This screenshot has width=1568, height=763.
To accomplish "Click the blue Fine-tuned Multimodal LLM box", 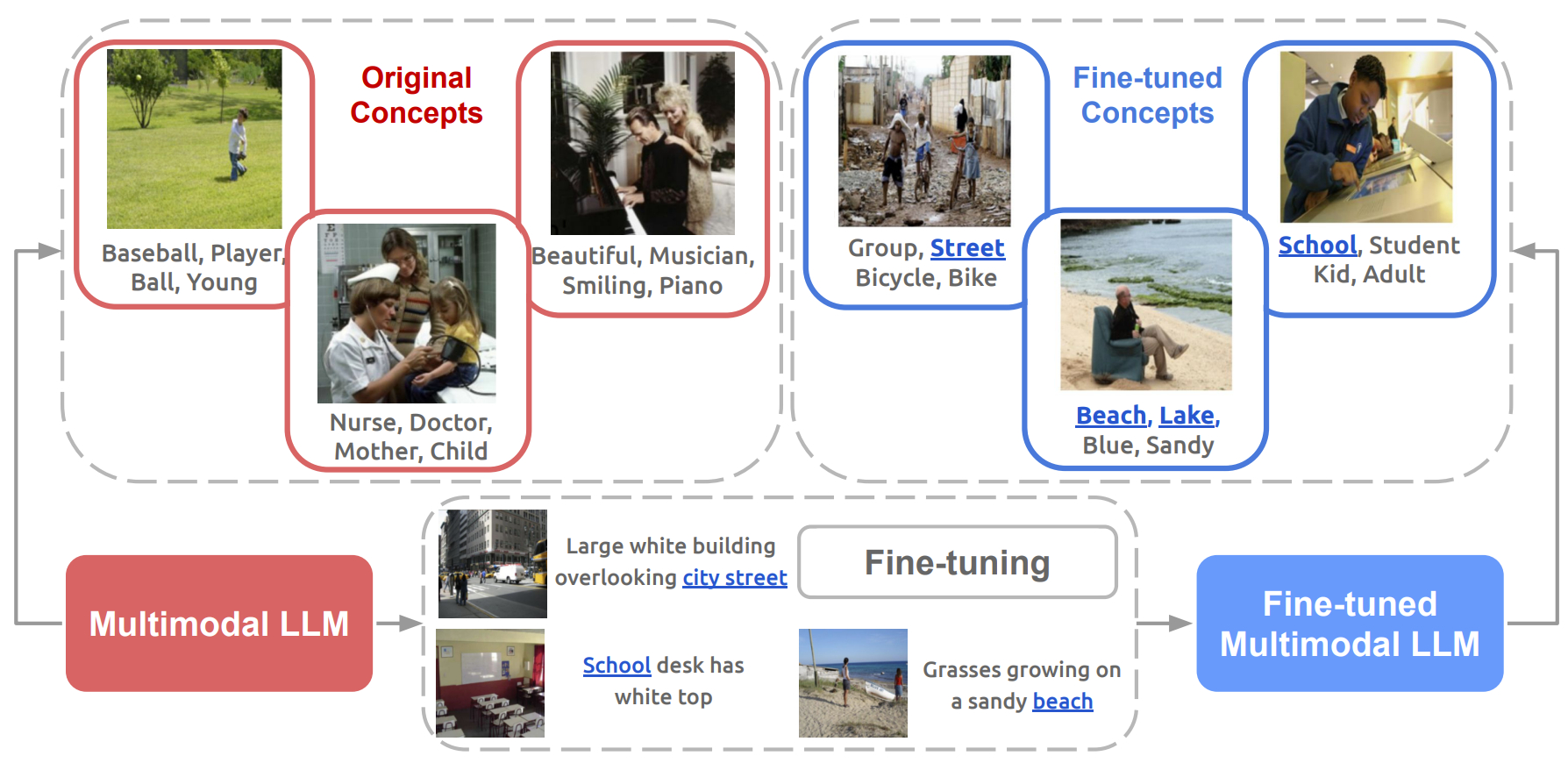I will (1349, 624).
